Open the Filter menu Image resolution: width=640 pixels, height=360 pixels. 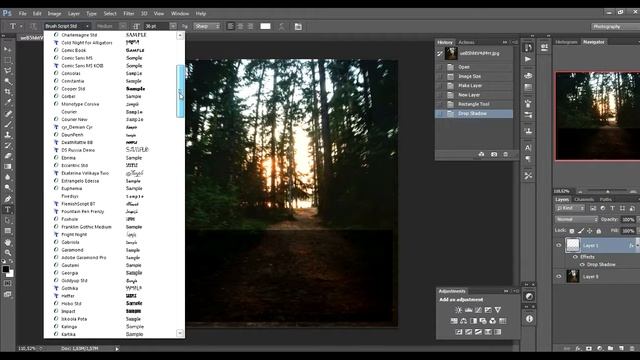pyautogui.click(x=129, y=13)
